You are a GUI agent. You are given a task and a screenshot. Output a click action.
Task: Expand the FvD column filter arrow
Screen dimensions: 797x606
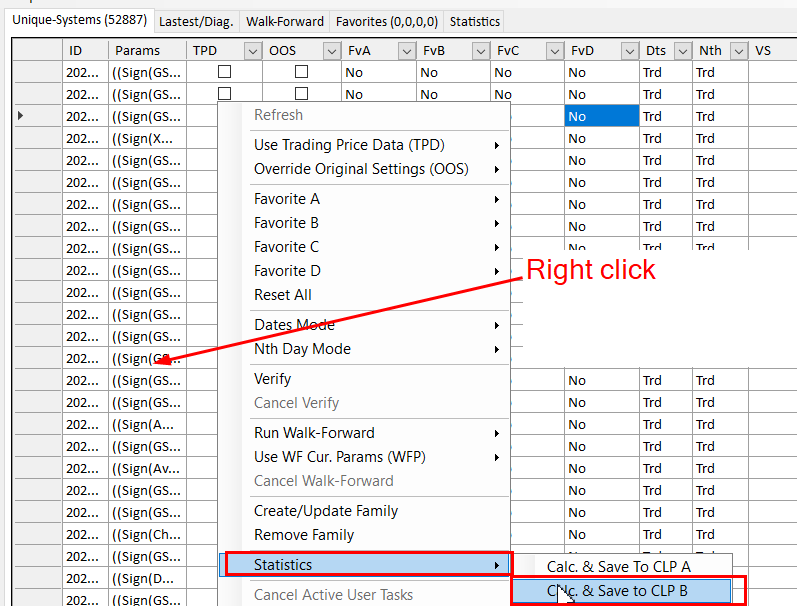[x=629, y=51]
